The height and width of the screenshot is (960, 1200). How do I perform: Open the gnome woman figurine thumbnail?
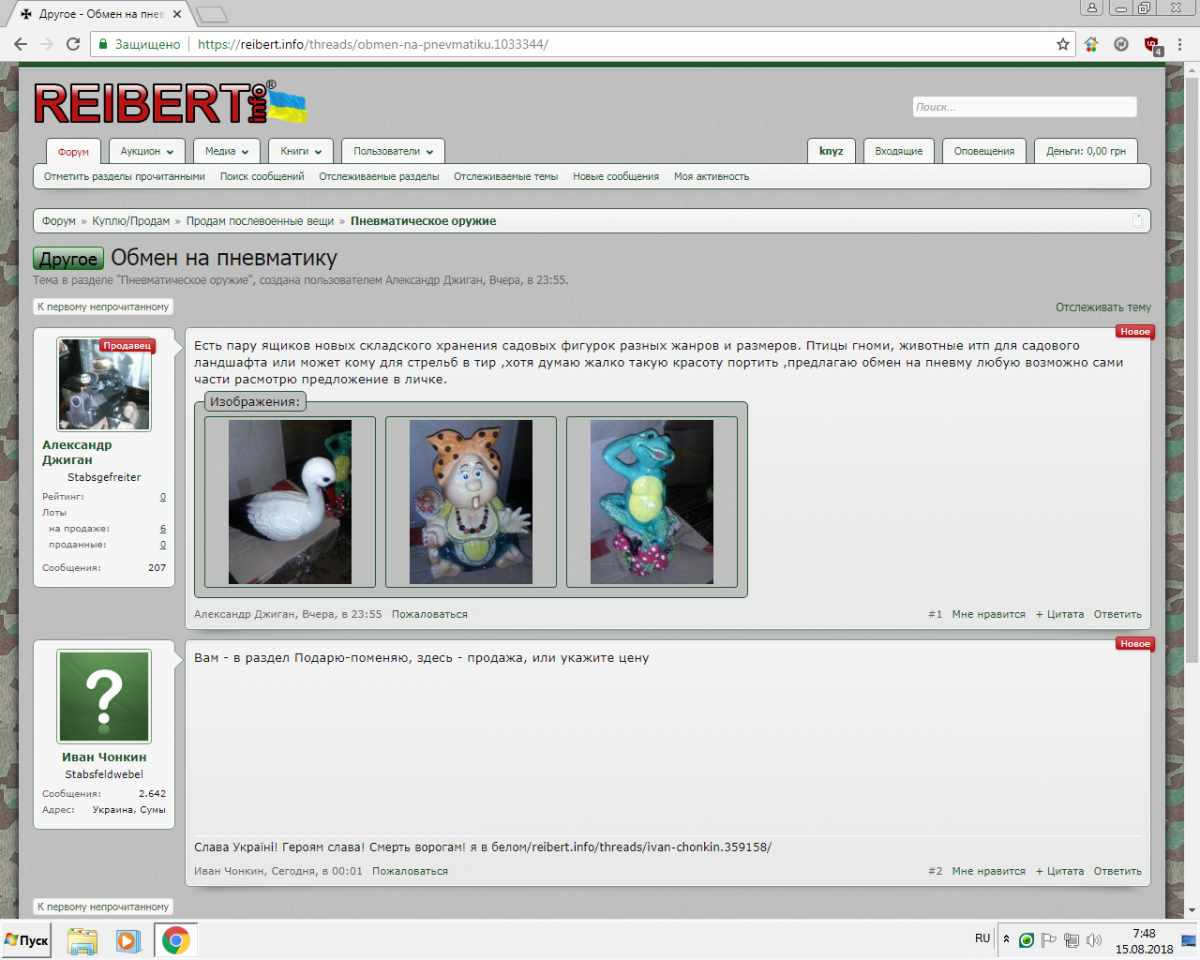pyautogui.click(x=471, y=502)
